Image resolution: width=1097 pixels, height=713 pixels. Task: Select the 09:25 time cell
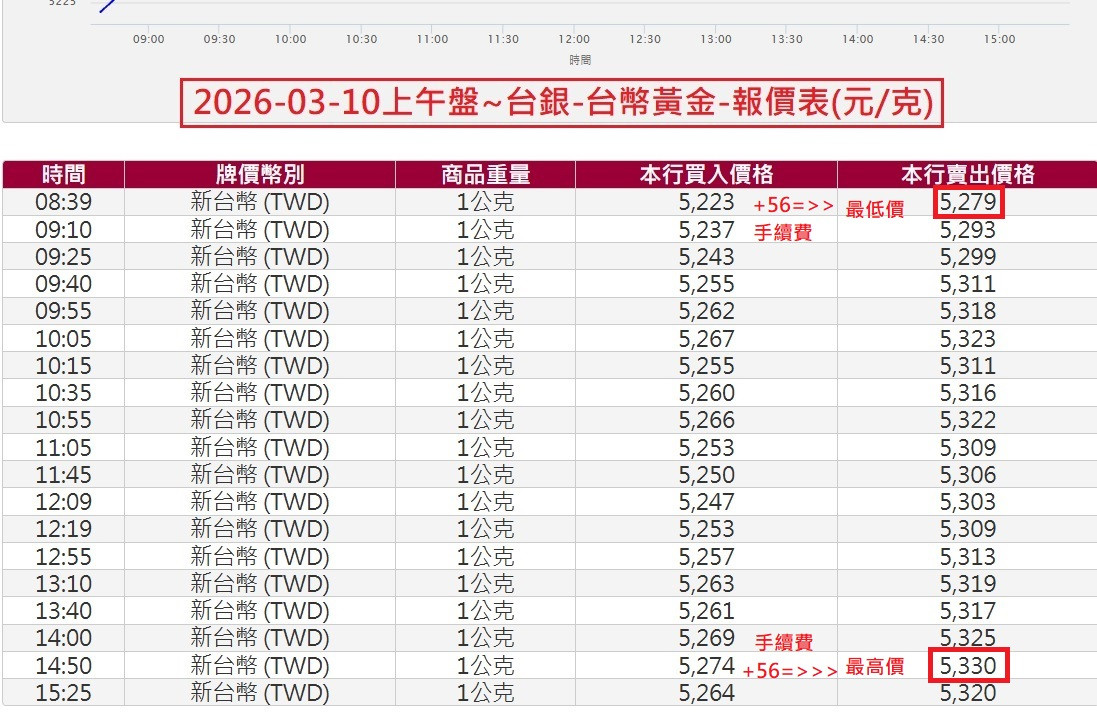pos(64,257)
